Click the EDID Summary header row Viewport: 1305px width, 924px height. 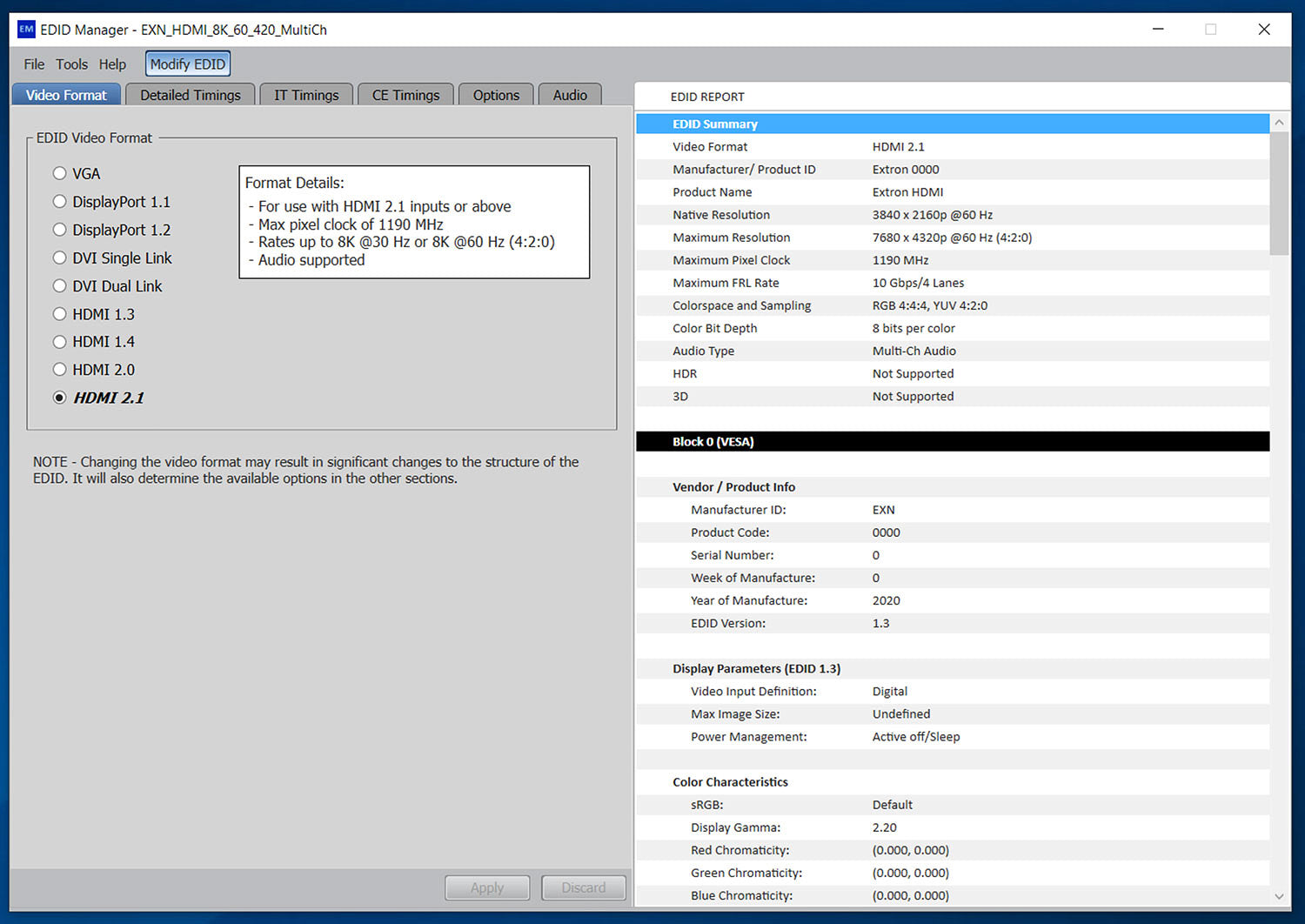point(953,124)
